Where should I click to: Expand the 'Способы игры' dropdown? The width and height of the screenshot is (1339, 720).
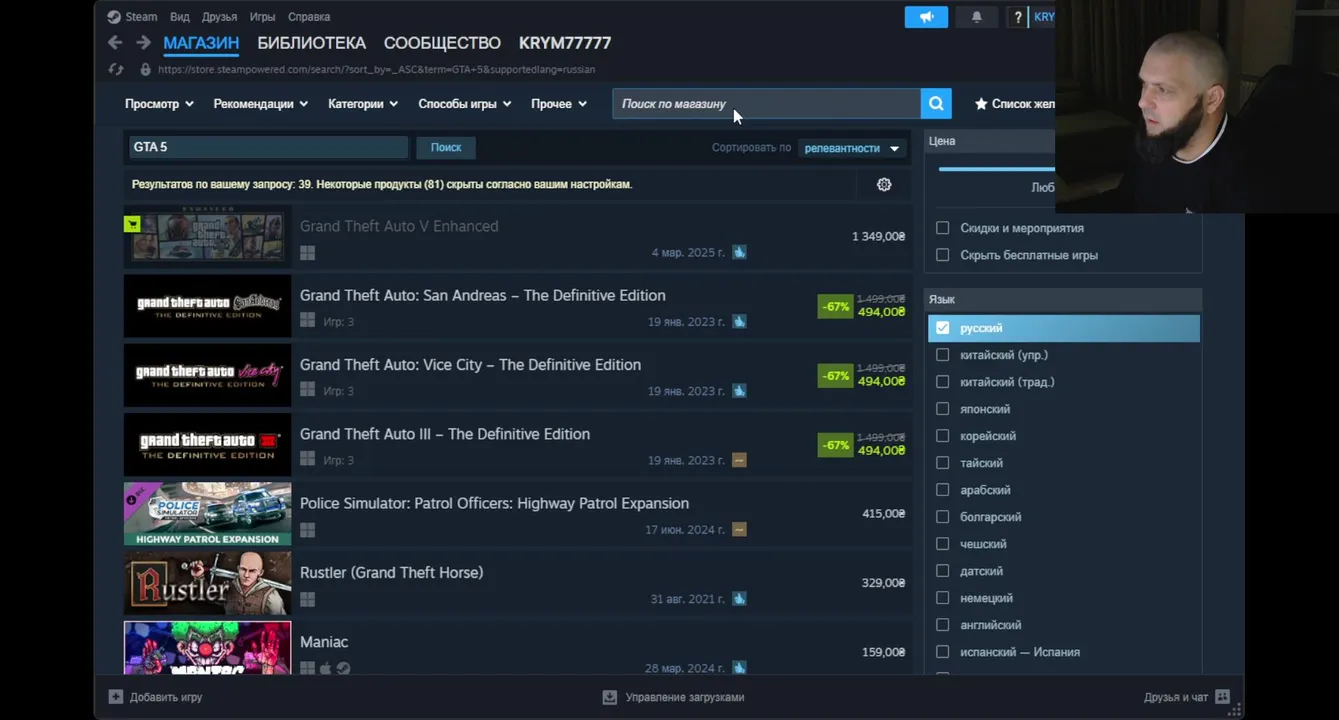(465, 104)
